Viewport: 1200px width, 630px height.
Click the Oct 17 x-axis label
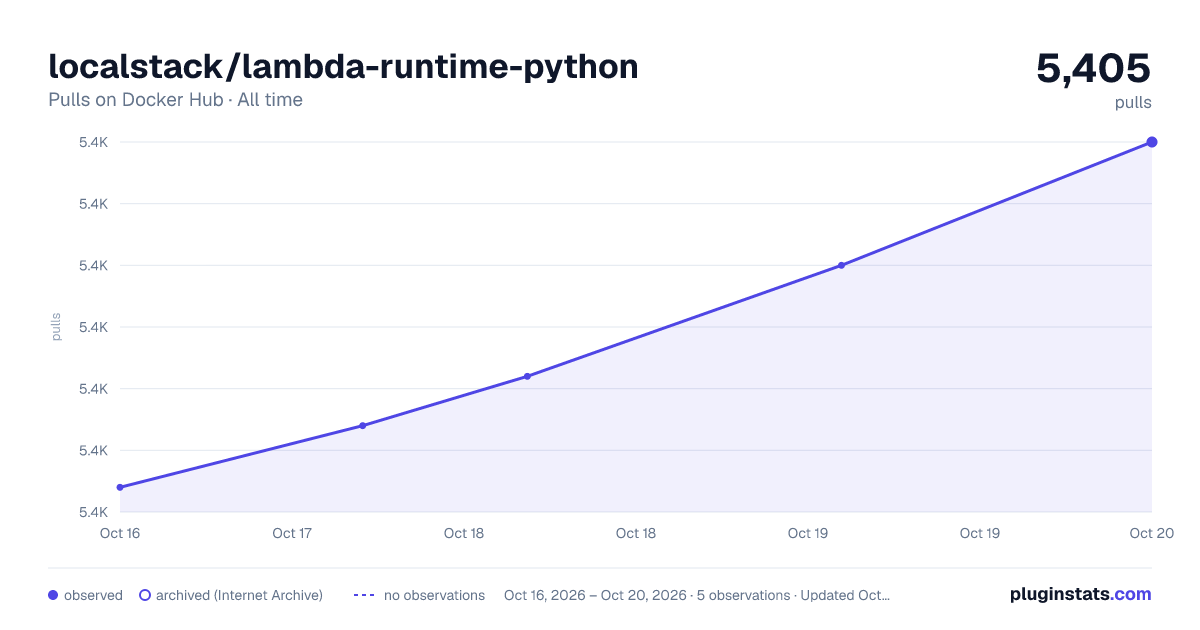pos(292,533)
